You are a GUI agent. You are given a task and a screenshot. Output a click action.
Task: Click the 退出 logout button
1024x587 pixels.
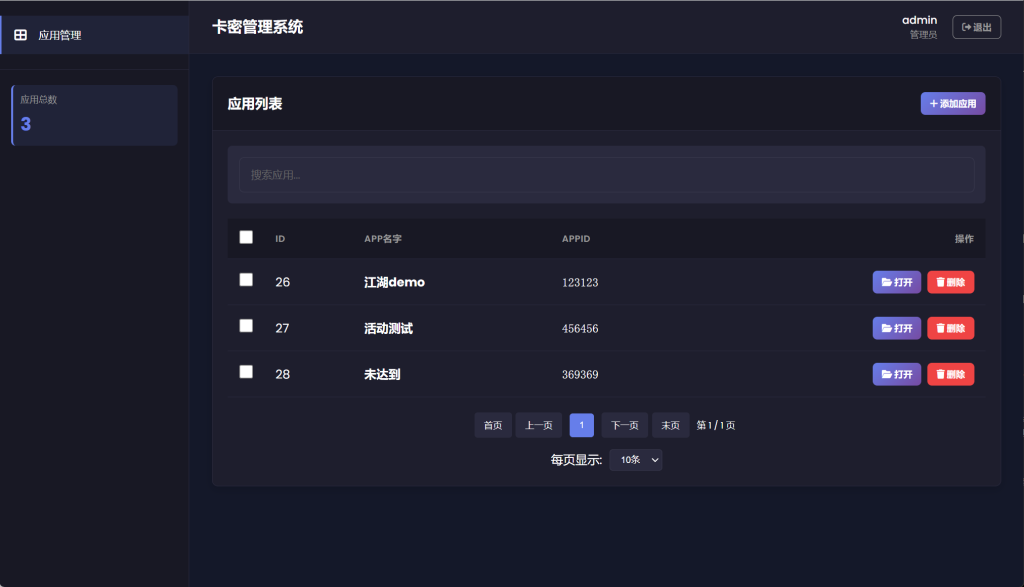(976, 27)
